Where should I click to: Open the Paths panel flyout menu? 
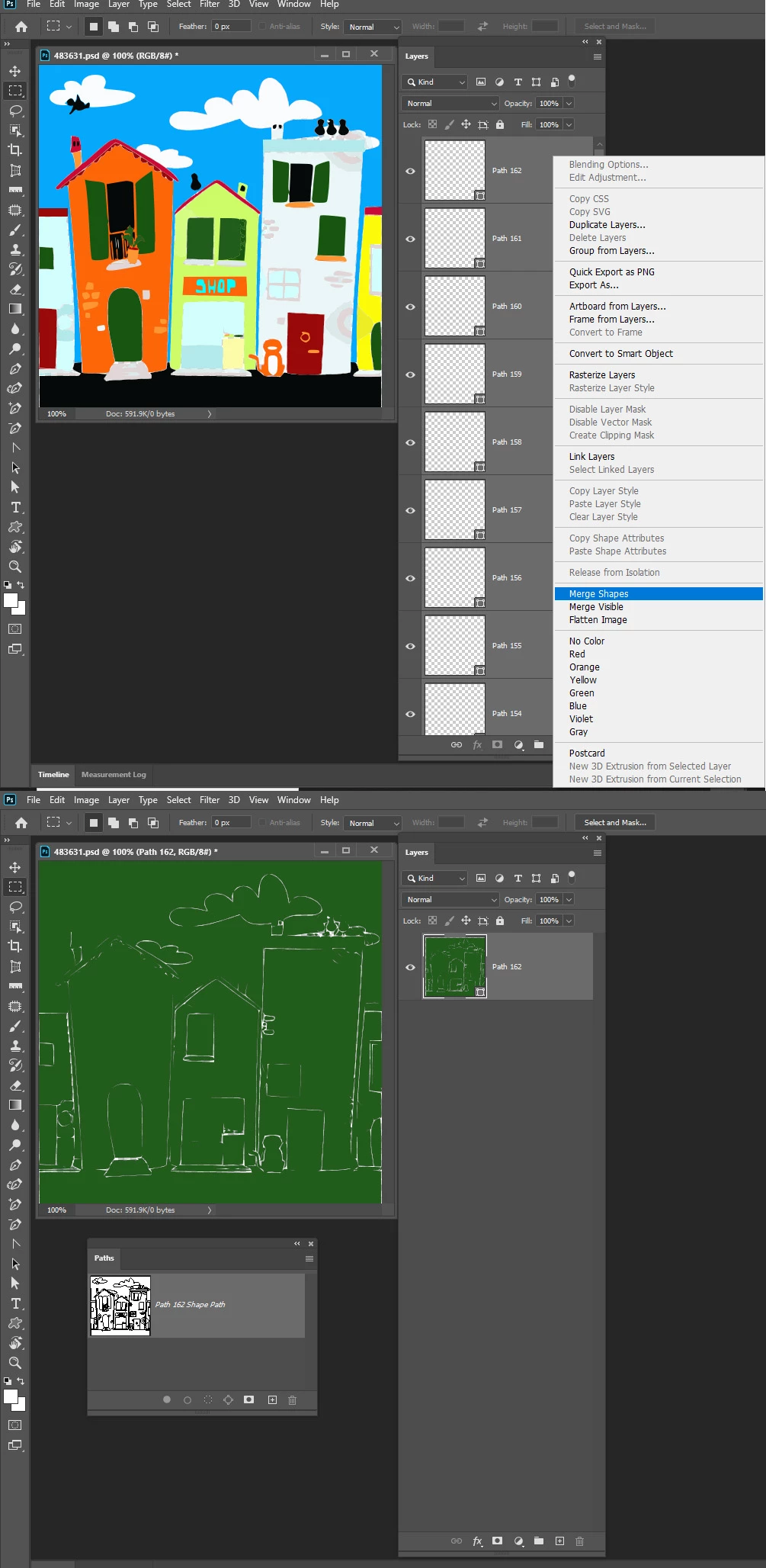pos(309,1258)
